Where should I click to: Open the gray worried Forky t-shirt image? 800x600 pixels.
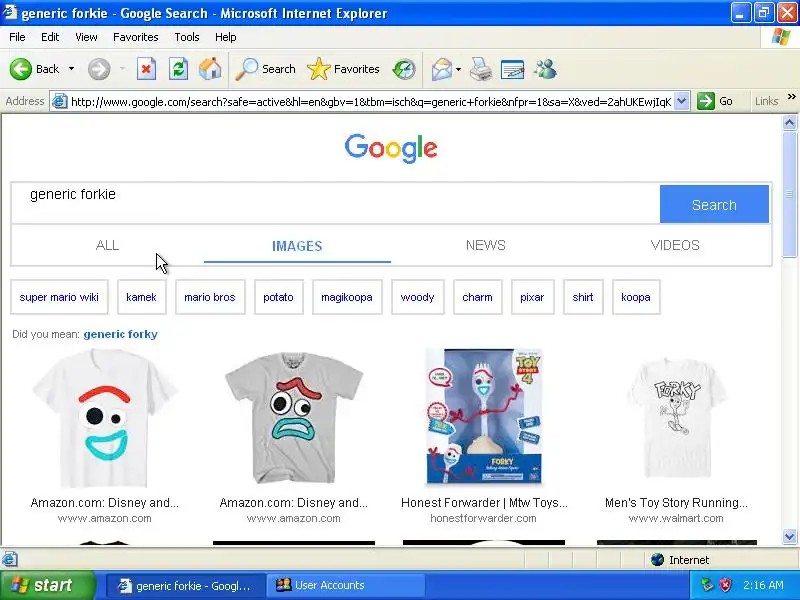point(294,417)
